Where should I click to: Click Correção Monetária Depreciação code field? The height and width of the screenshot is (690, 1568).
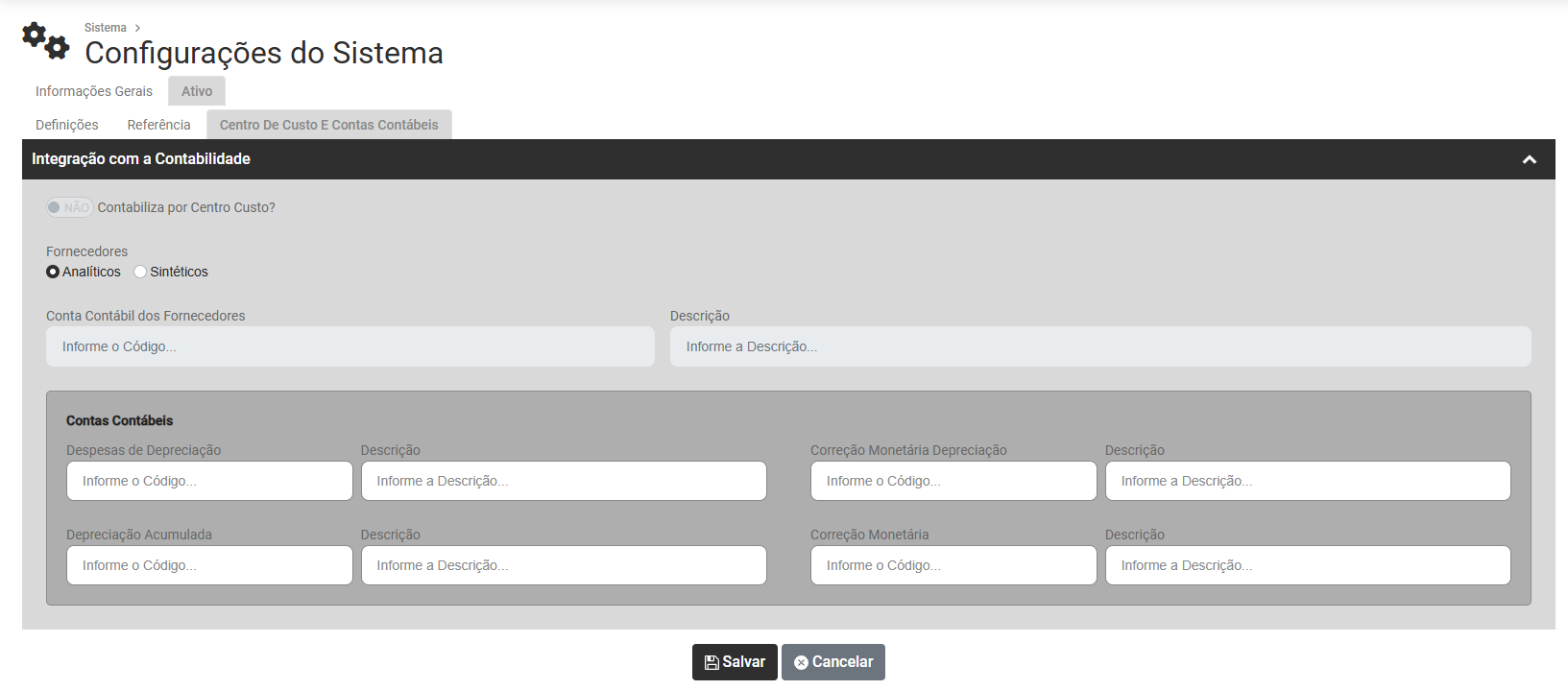(x=953, y=481)
